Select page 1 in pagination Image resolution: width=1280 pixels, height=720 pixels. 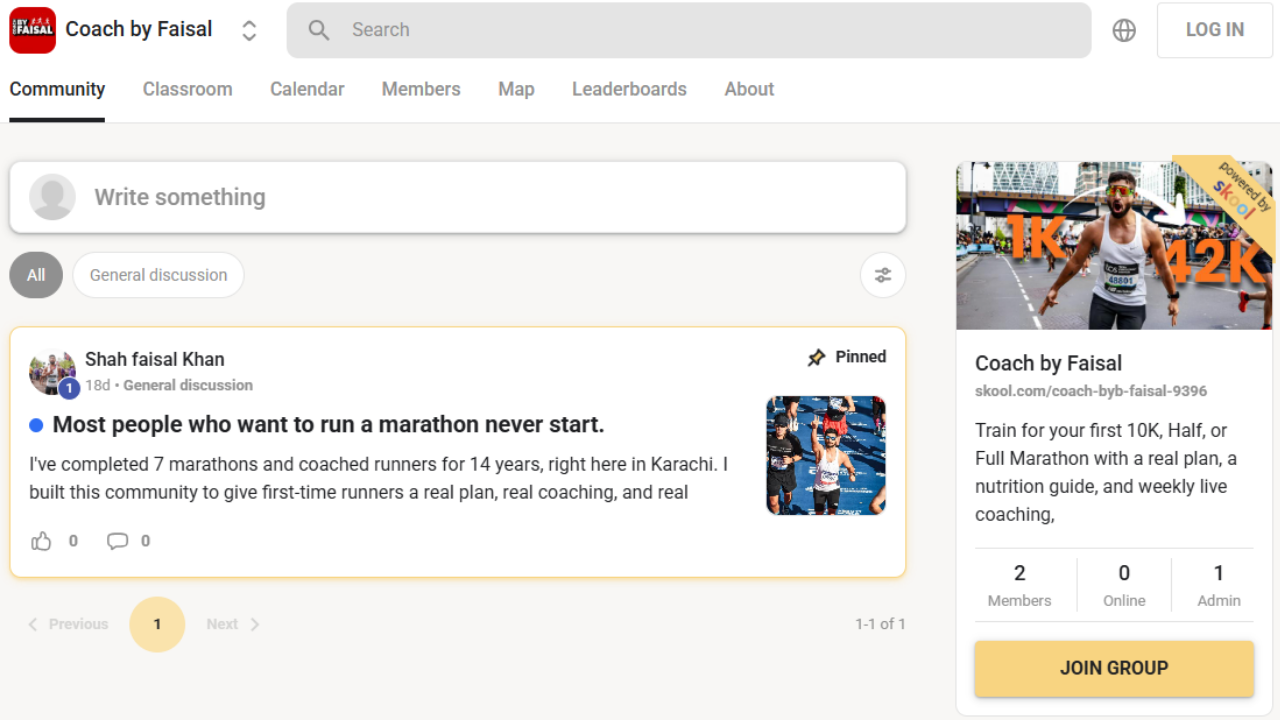pos(157,624)
